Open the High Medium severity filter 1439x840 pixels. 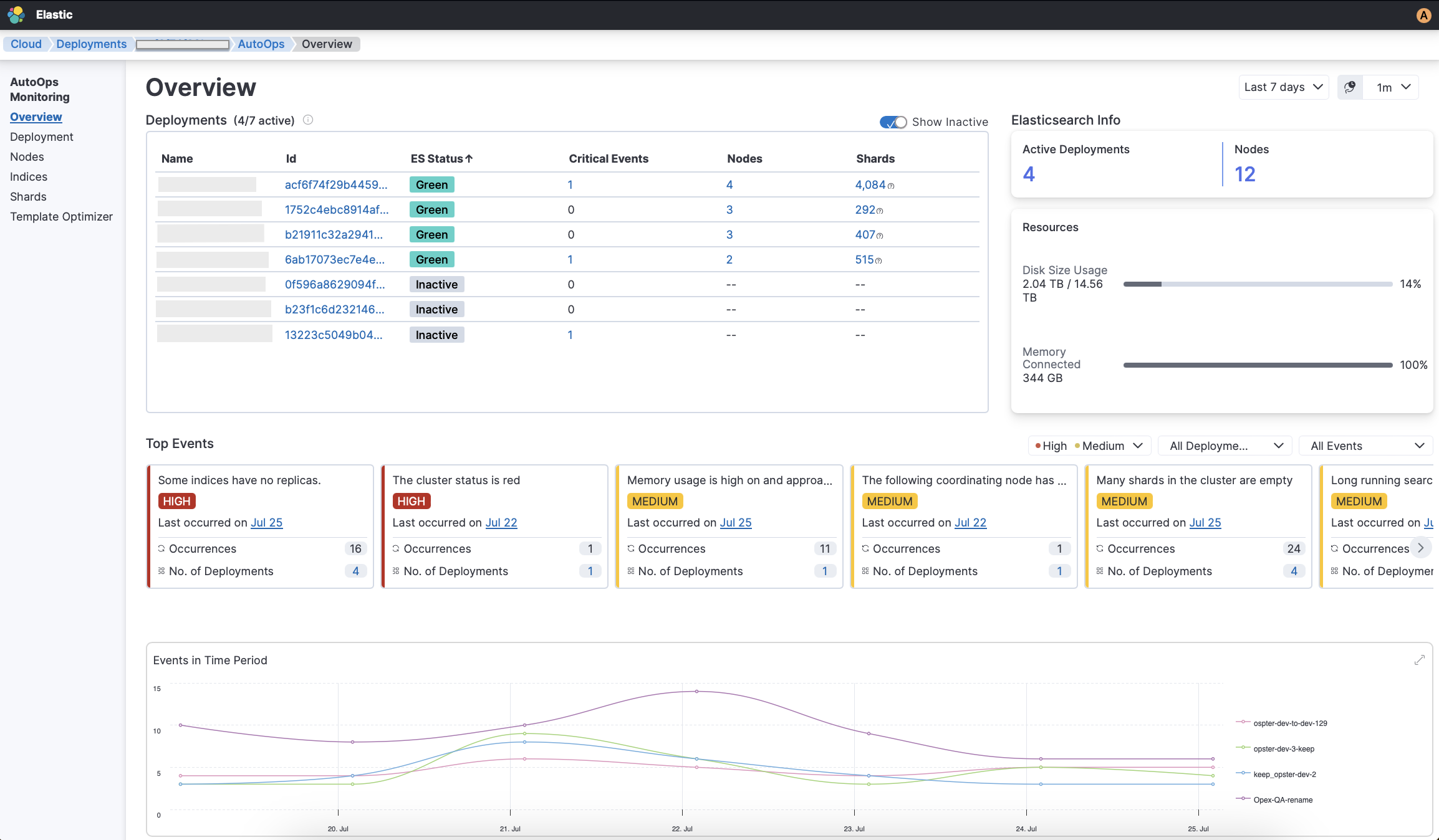coord(1089,446)
